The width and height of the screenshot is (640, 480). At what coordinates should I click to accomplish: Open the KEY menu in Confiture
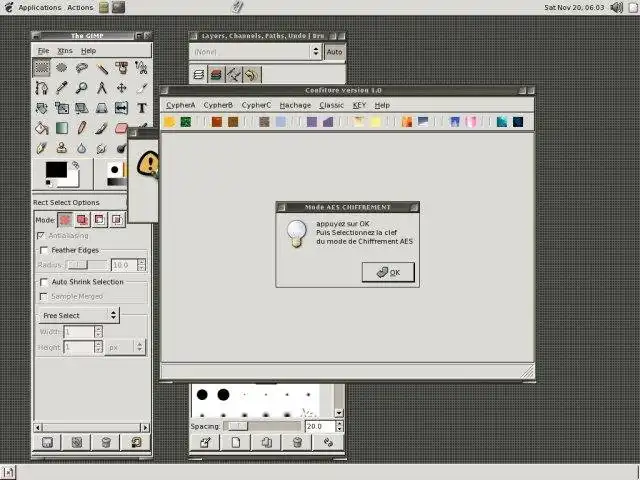click(359, 105)
